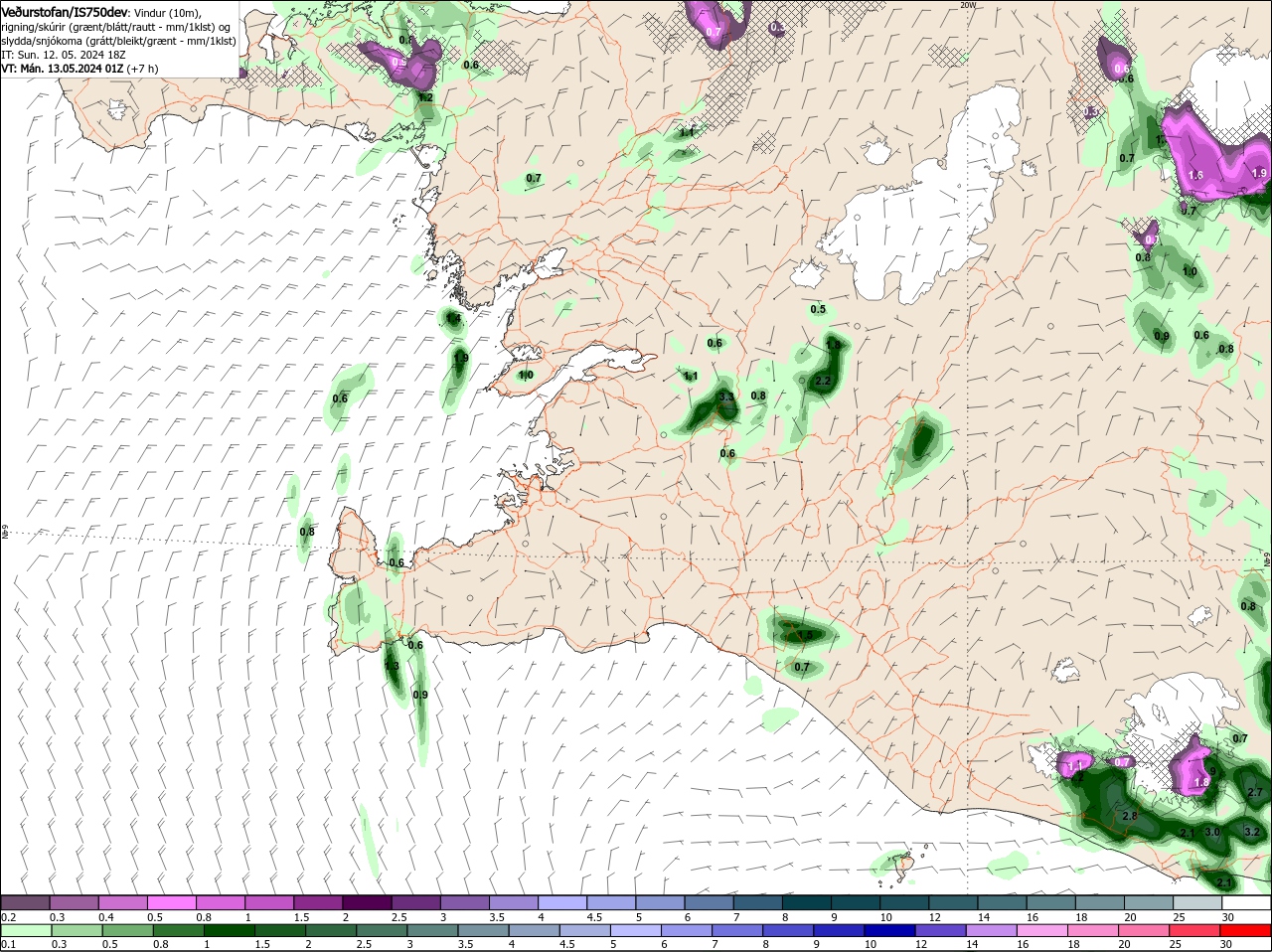The width and height of the screenshot is (1272, 952).
Task: Click the bright pink snow legend swatch labeled 0.5
Action: pyautogui.click(x=171, y=902)
